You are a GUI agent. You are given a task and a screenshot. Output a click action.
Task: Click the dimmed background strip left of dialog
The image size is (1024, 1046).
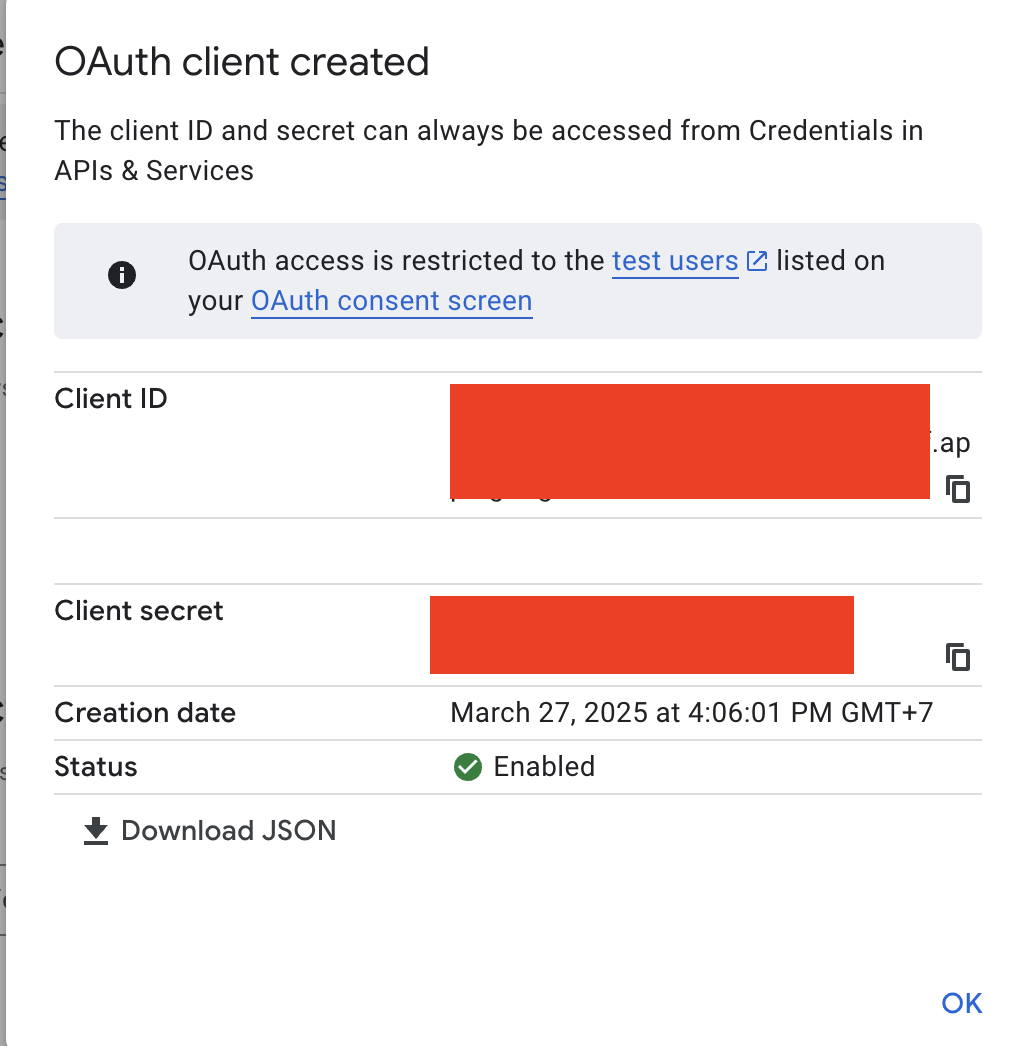point(3,523)
